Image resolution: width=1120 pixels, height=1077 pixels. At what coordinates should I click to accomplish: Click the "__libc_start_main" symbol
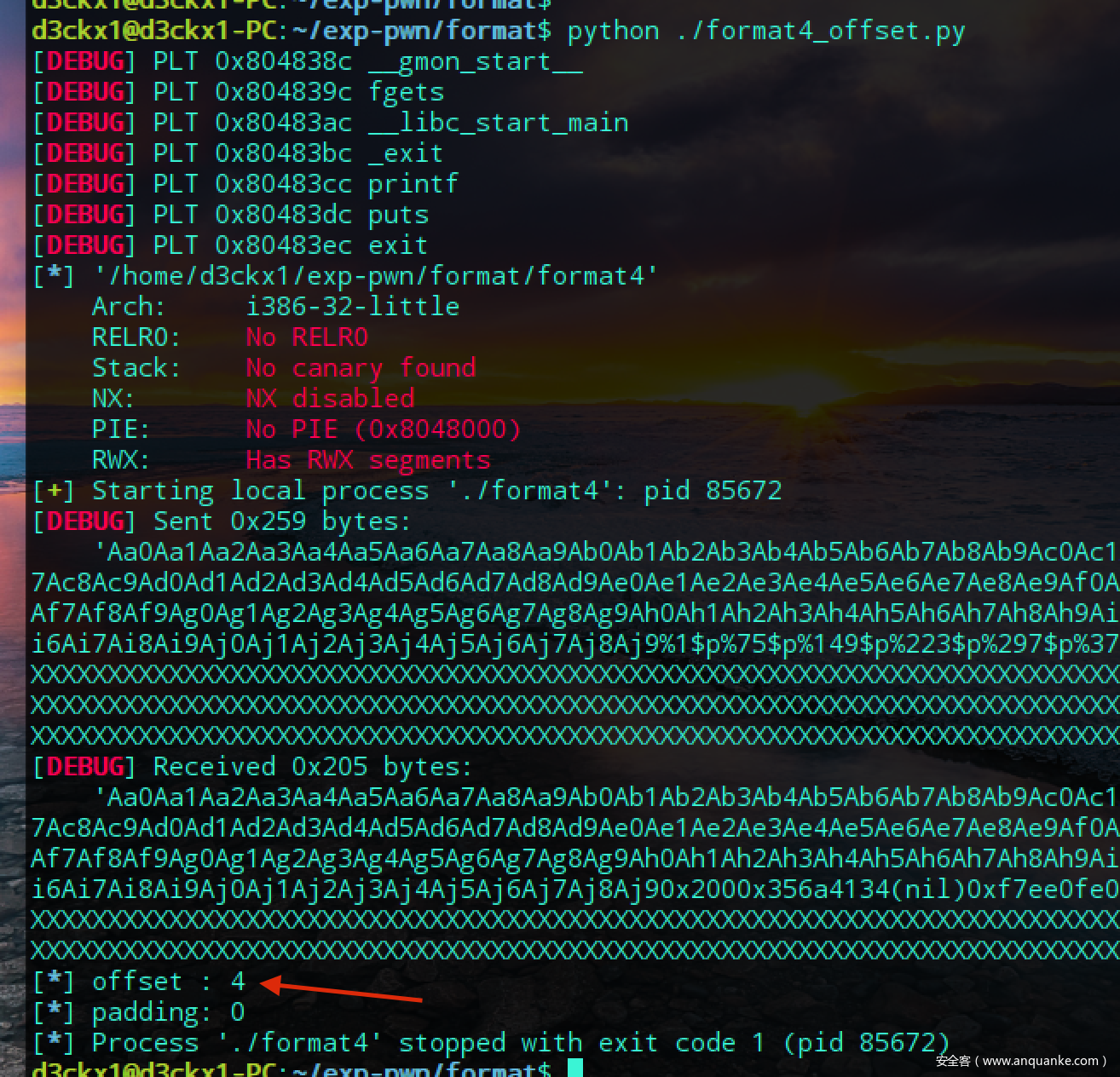pyautogui.click(x=499, y=124)
